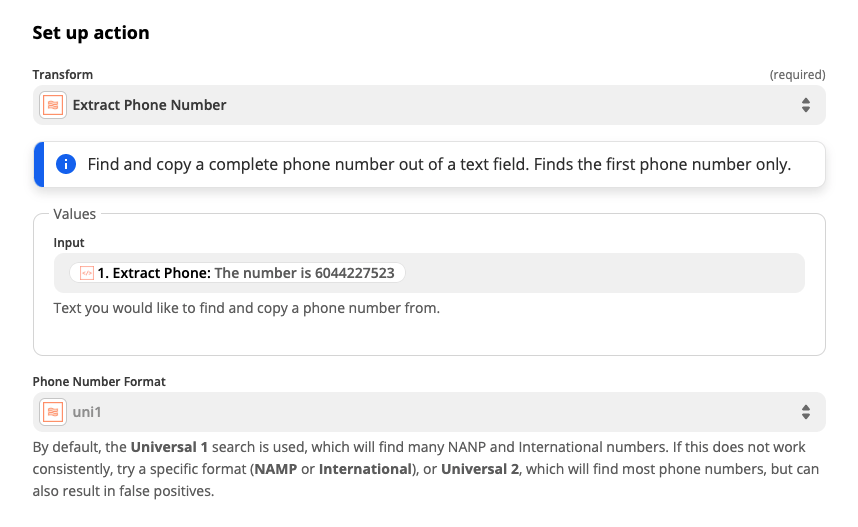858x527 pixels.
Task: Click the Formatter icon in the Transform field
Action: tap(53, 105)
